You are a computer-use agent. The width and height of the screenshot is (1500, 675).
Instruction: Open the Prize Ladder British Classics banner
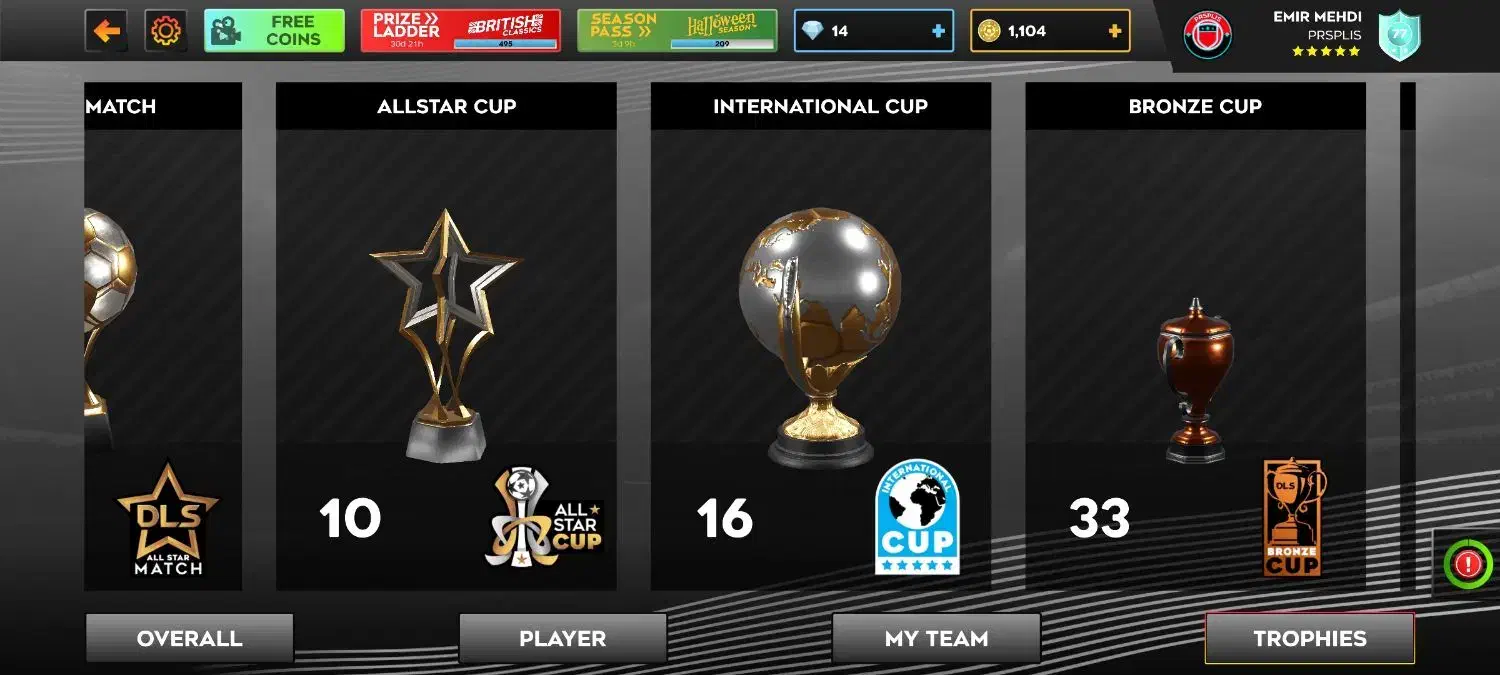[x=460, y=31]
